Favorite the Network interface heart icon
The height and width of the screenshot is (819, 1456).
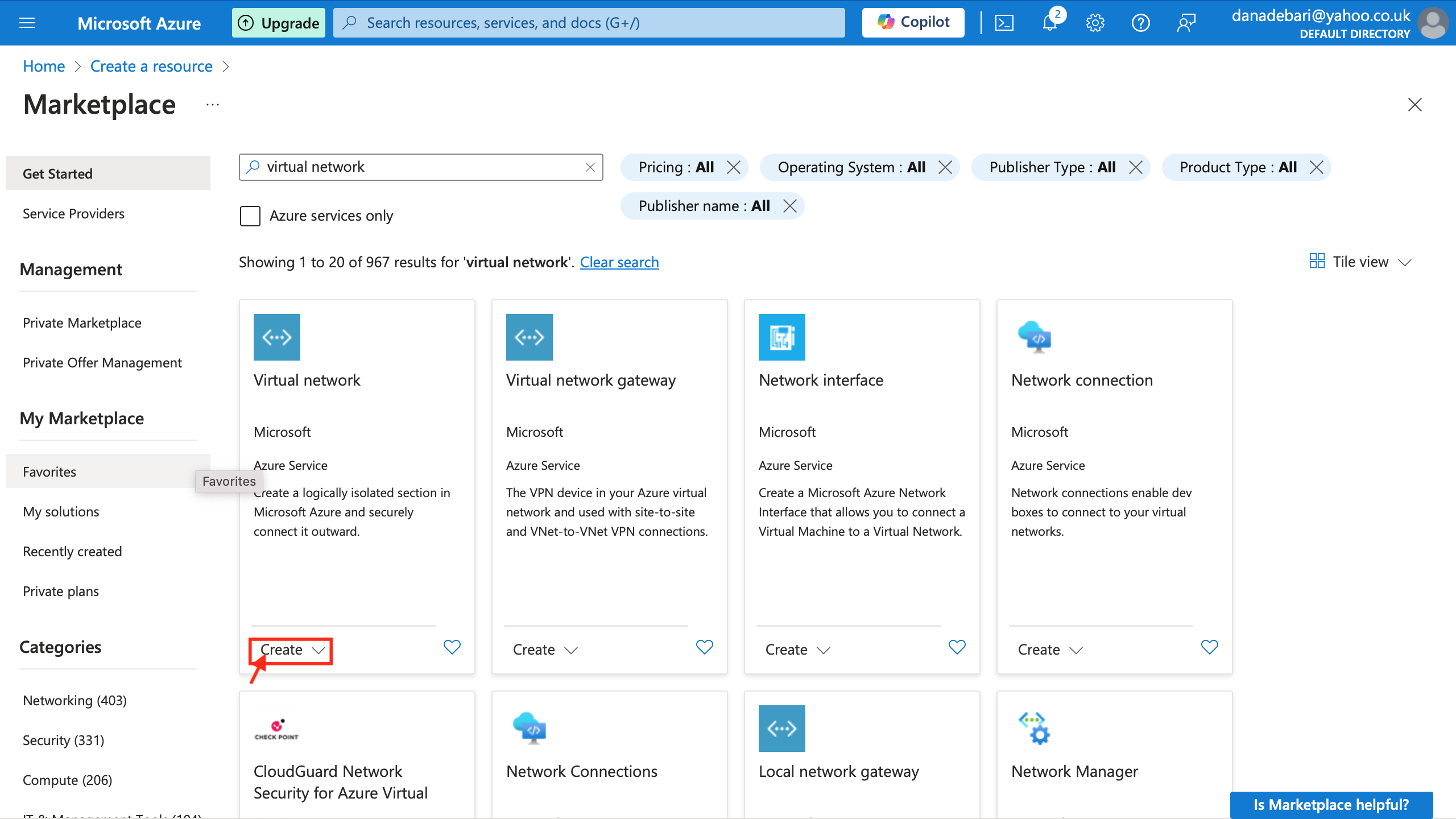click(x=957, y=647)
